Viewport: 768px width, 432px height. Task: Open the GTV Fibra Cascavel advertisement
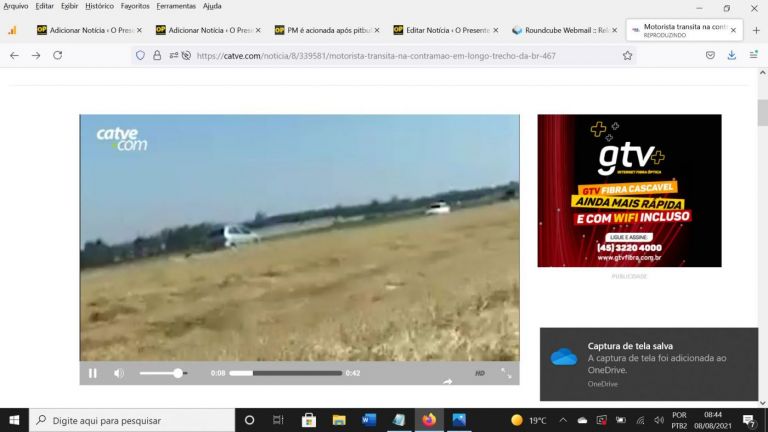tap(629, 191)
